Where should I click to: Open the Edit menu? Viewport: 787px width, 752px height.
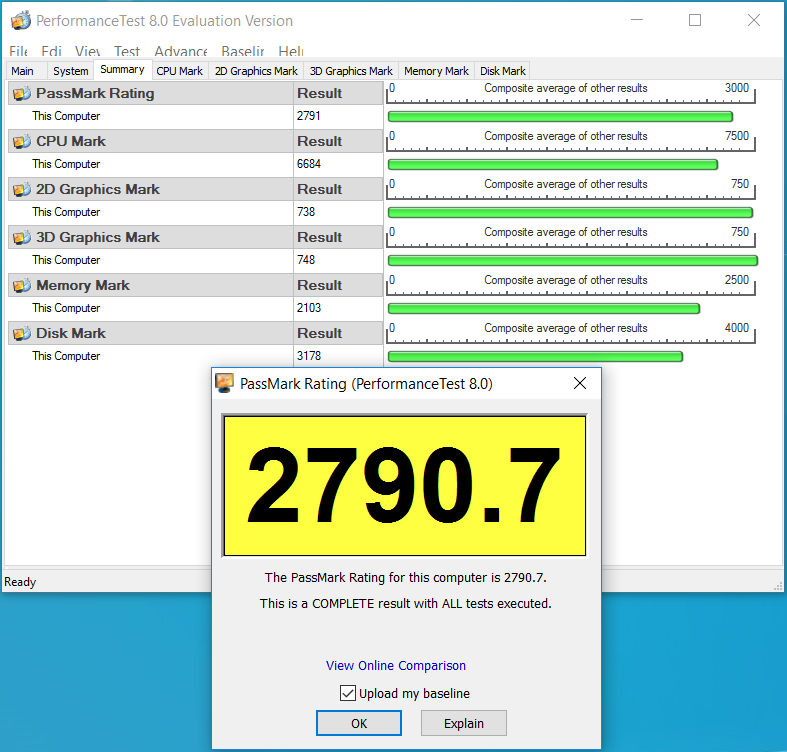click(51, 51)
